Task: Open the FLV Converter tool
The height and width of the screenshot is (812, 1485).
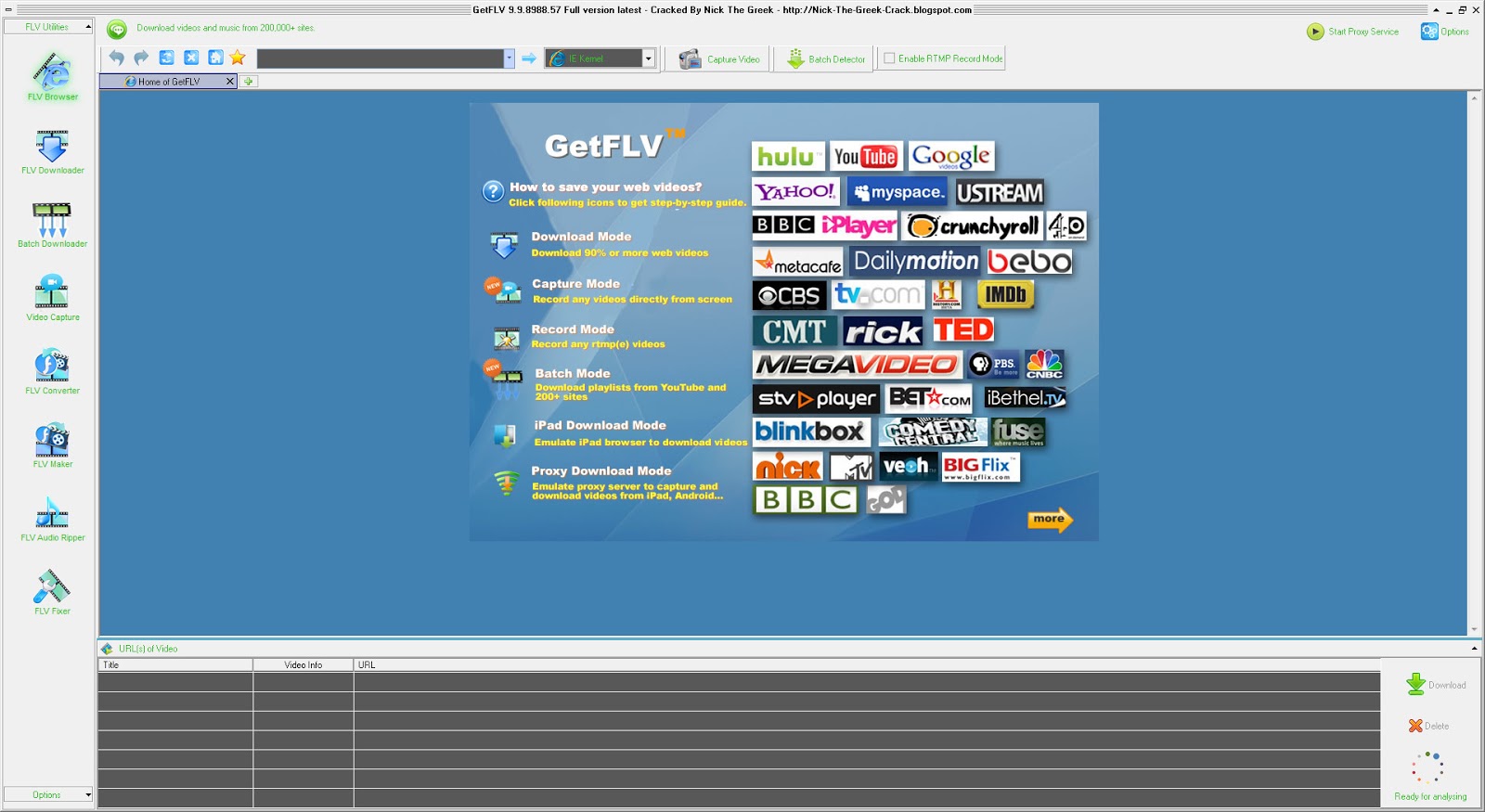Action: tap(52, 371)
